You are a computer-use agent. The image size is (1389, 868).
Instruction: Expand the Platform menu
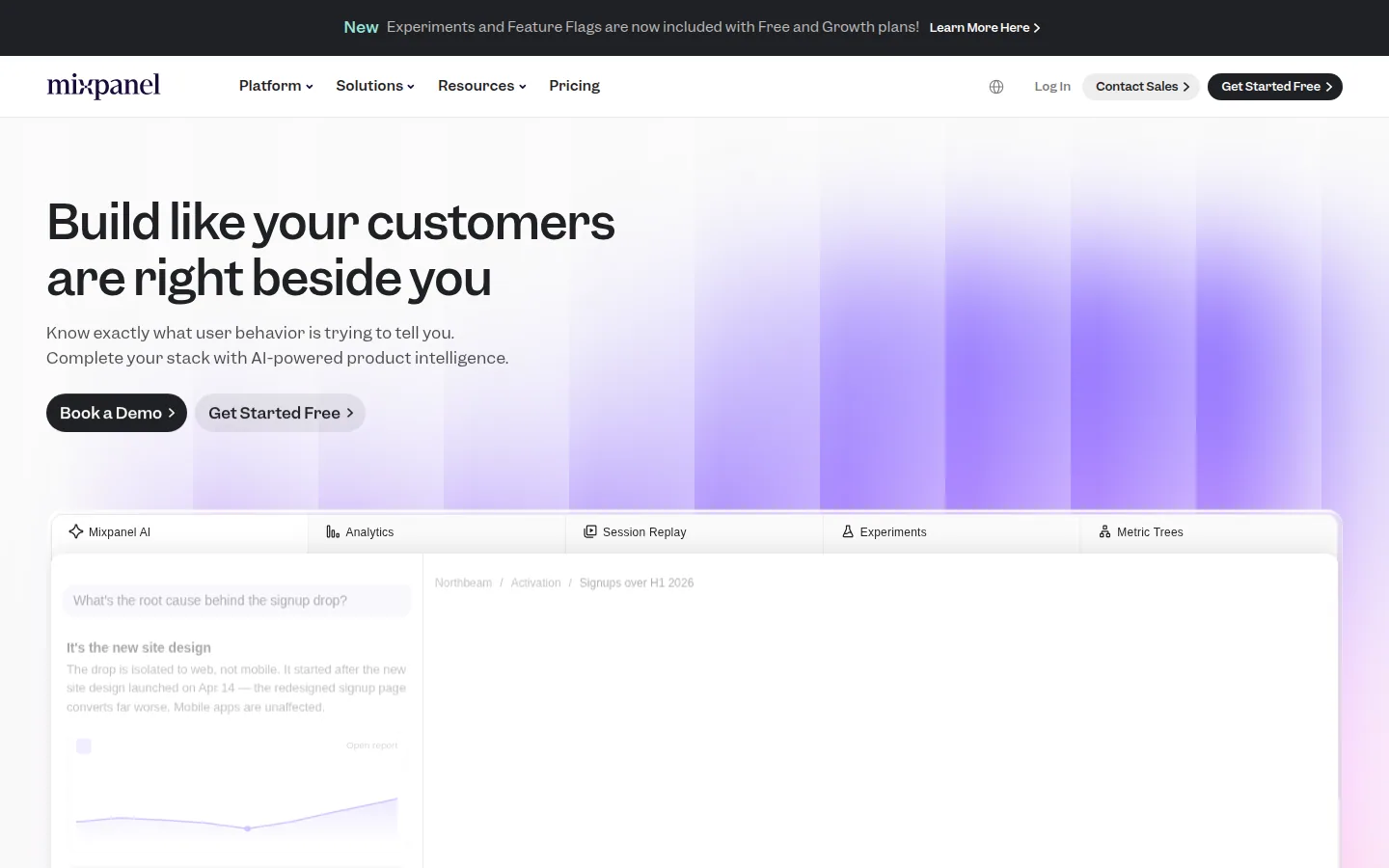[276, 86]
